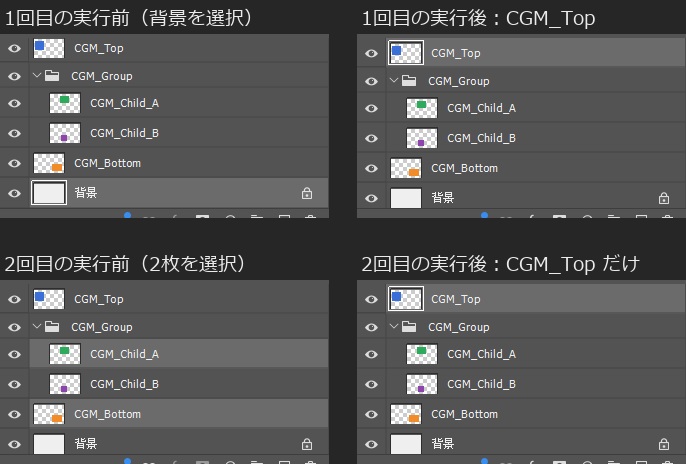Click CGM_Bottom name in 2回目の実行後 panel
This screenshot has height=464, width=686.
[465, 414]
